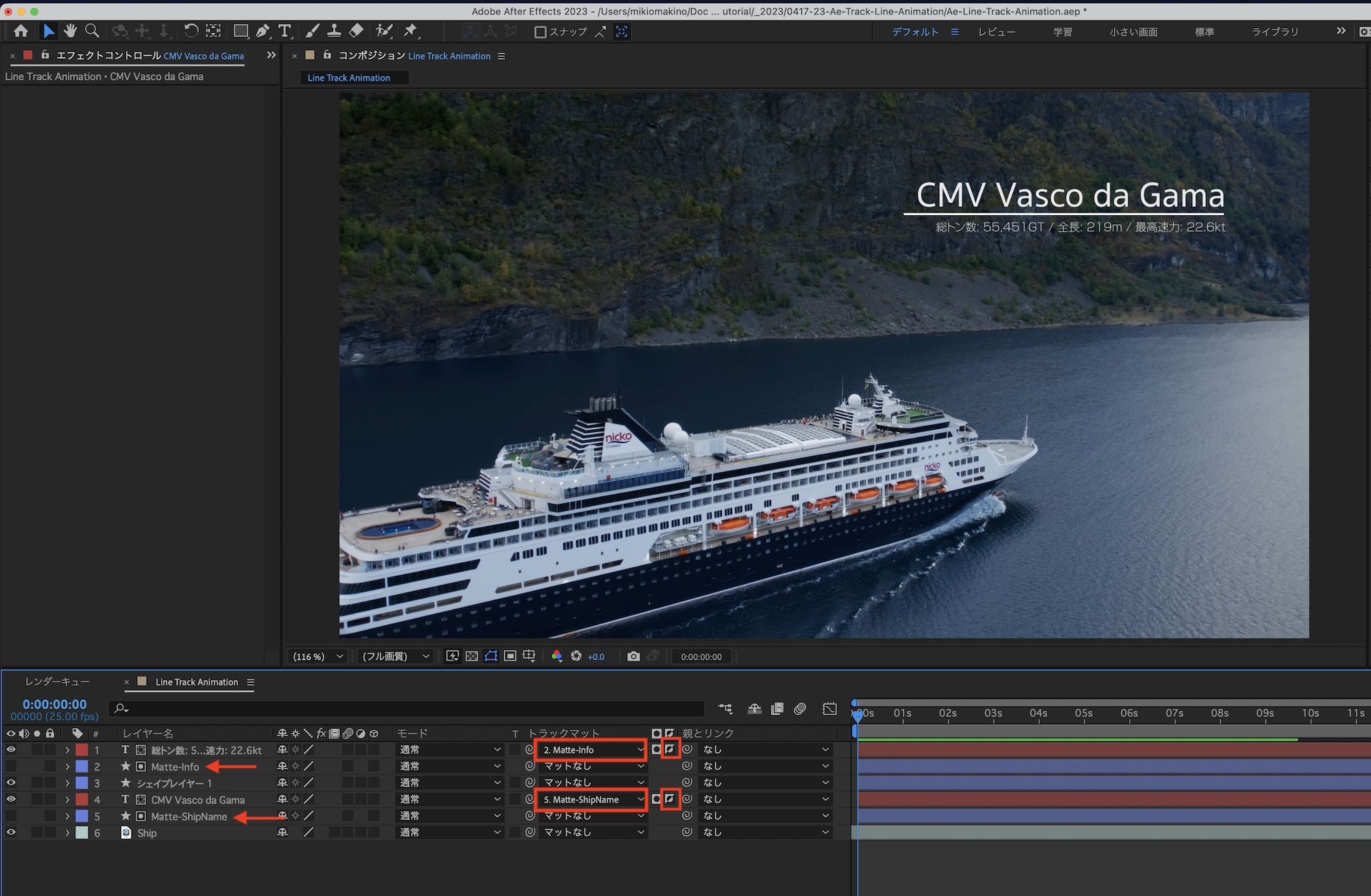This screenshot has width=1371, height=896.
Task: Activate the Zoom magnifier tool
Action: coord(92,31)
